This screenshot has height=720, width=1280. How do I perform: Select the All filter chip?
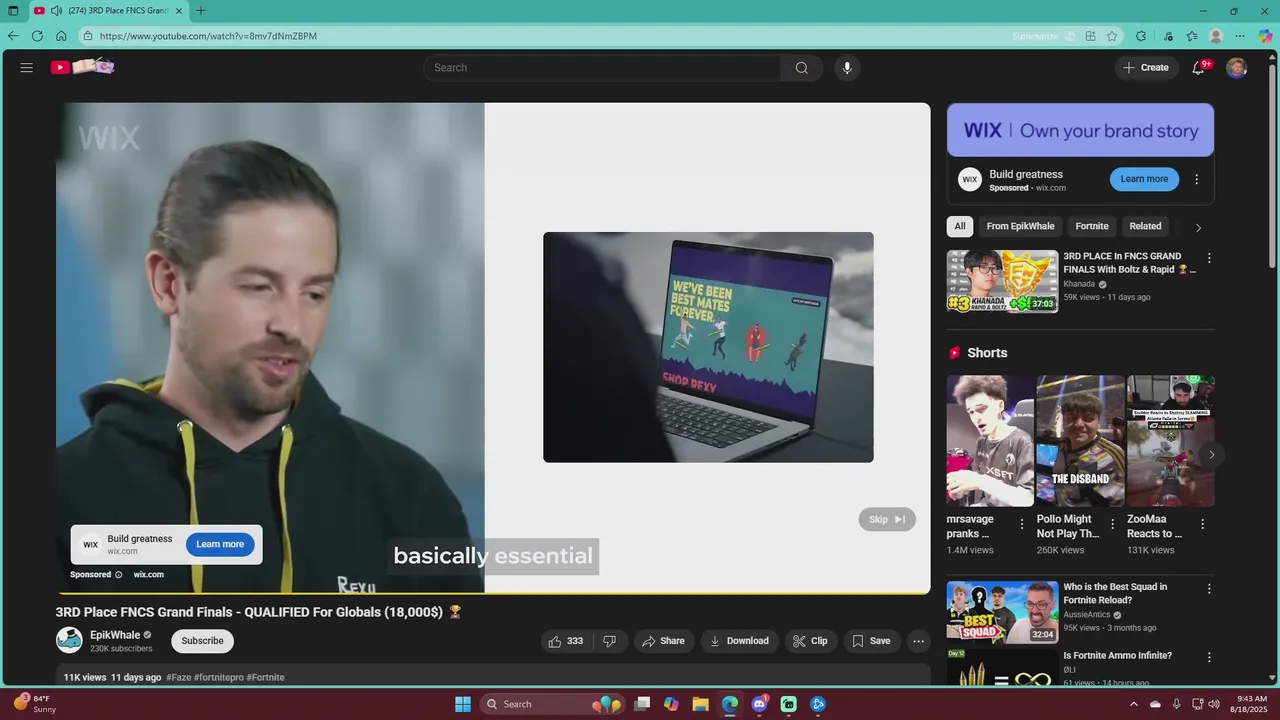[x=960, y=226]
